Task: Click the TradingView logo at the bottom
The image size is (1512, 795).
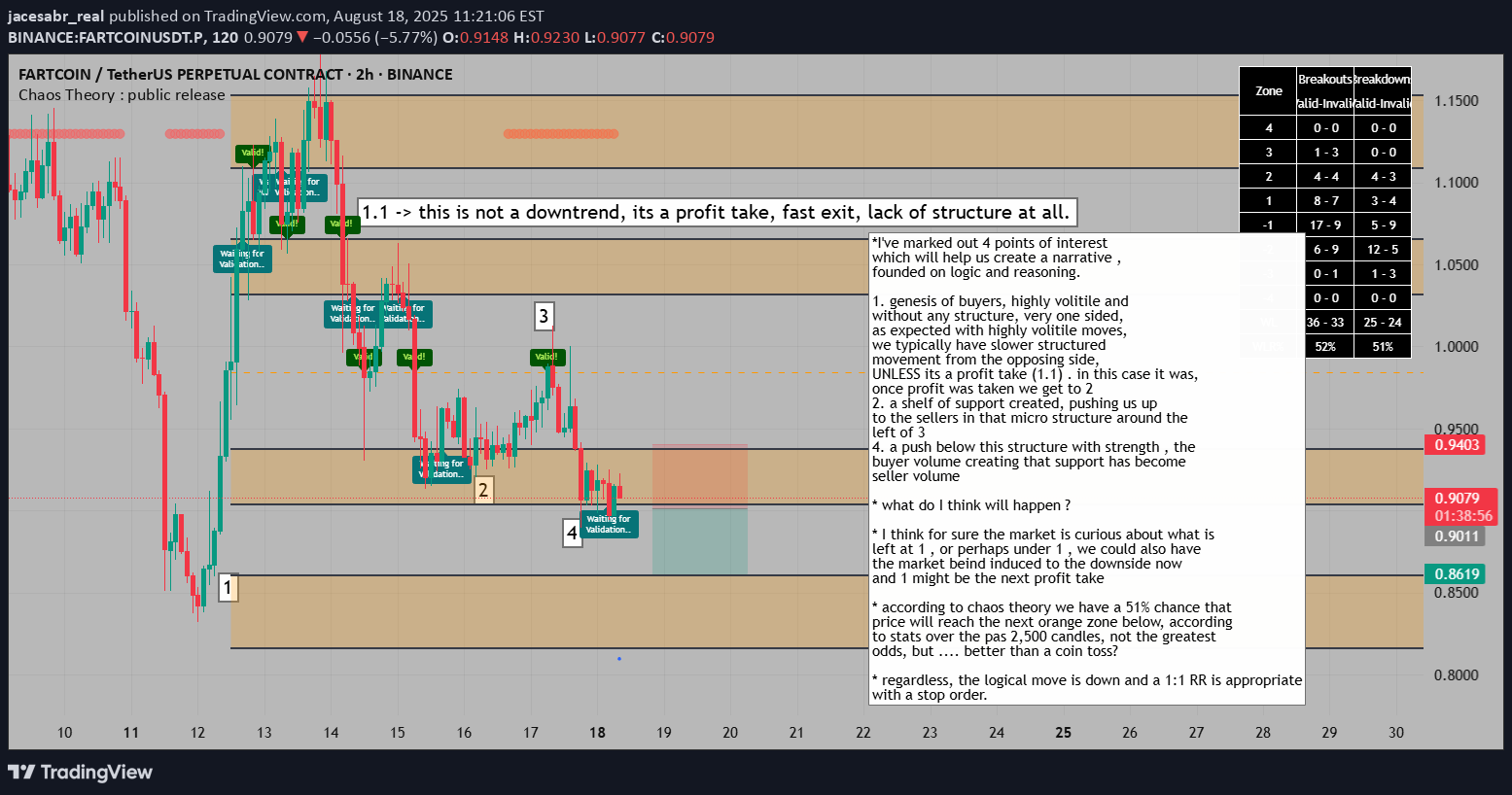Action: (x=81, y=773)
